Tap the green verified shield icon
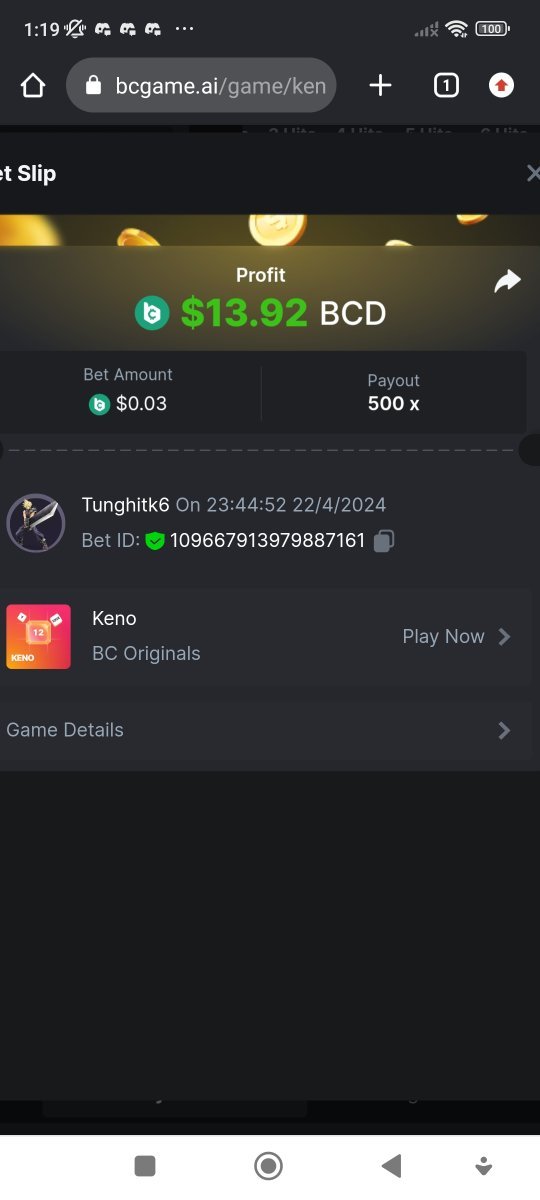The image size is (540, 1200). click(x=154, y=541)
